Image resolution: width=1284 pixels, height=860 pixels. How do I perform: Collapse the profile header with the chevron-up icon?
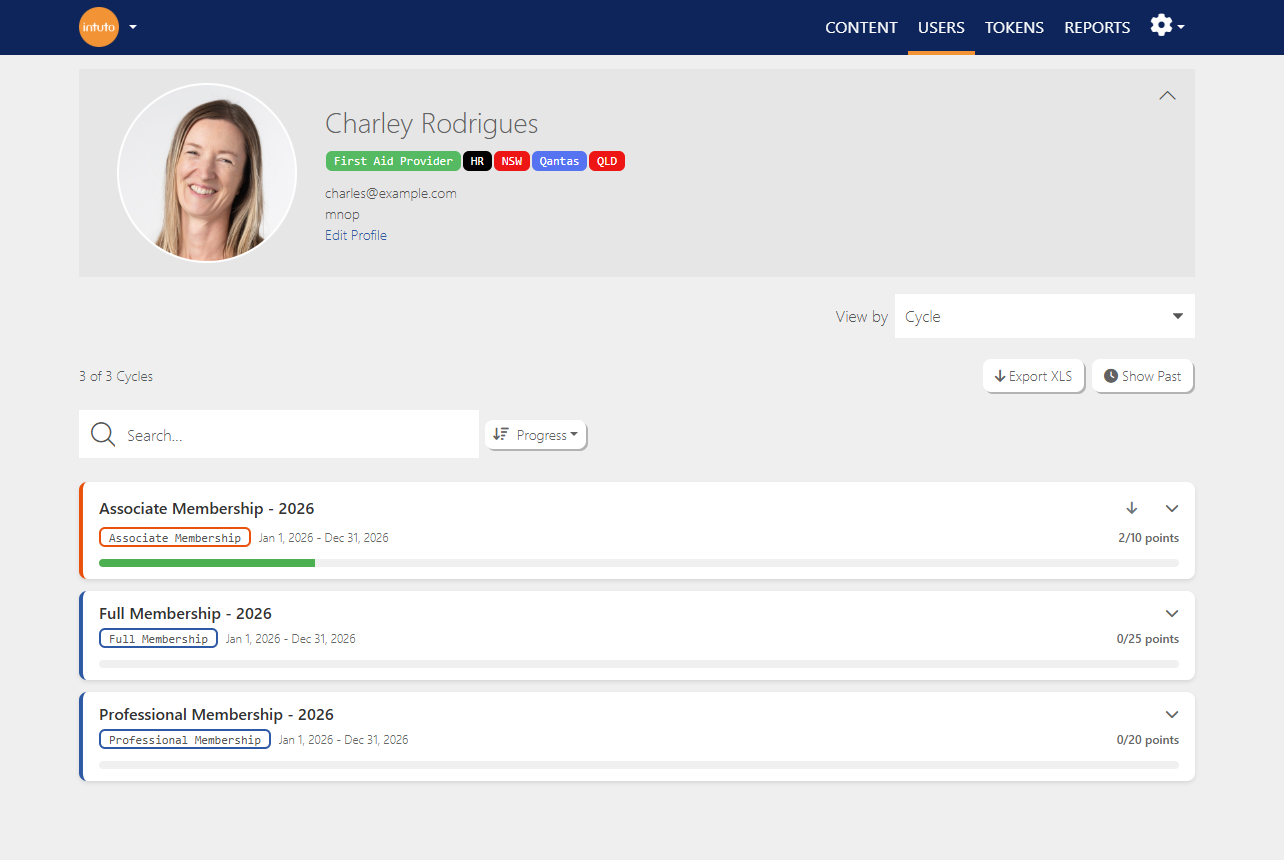point(1167,96)
